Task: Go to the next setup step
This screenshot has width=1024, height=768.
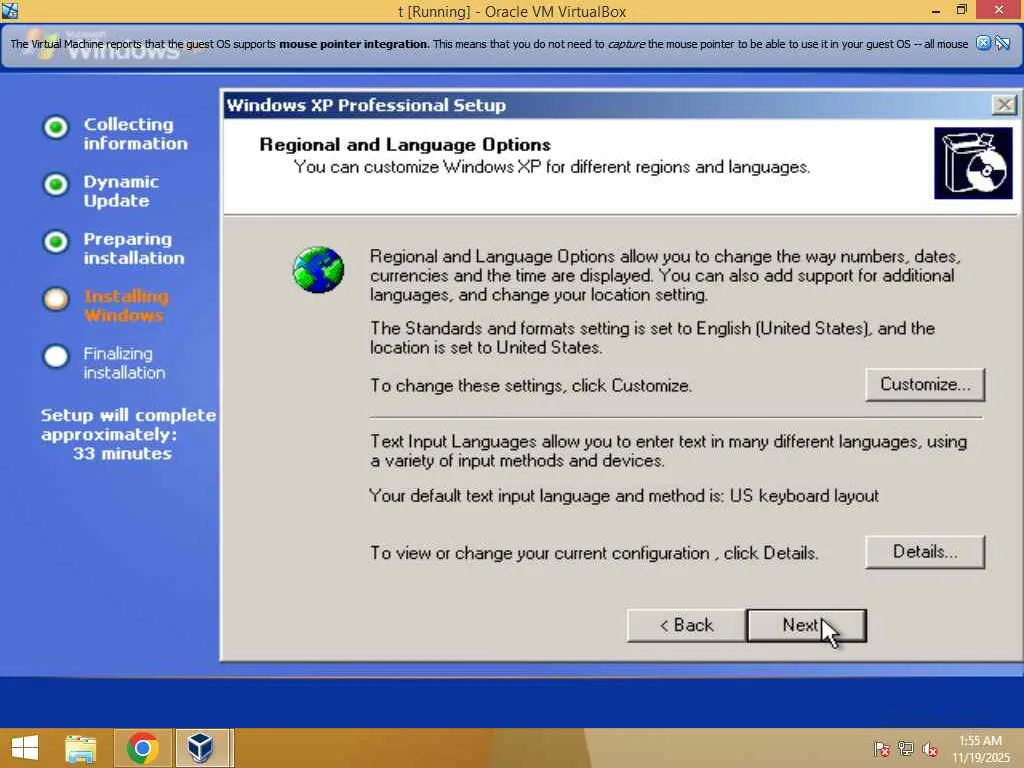Action: [x=807, y=626]
